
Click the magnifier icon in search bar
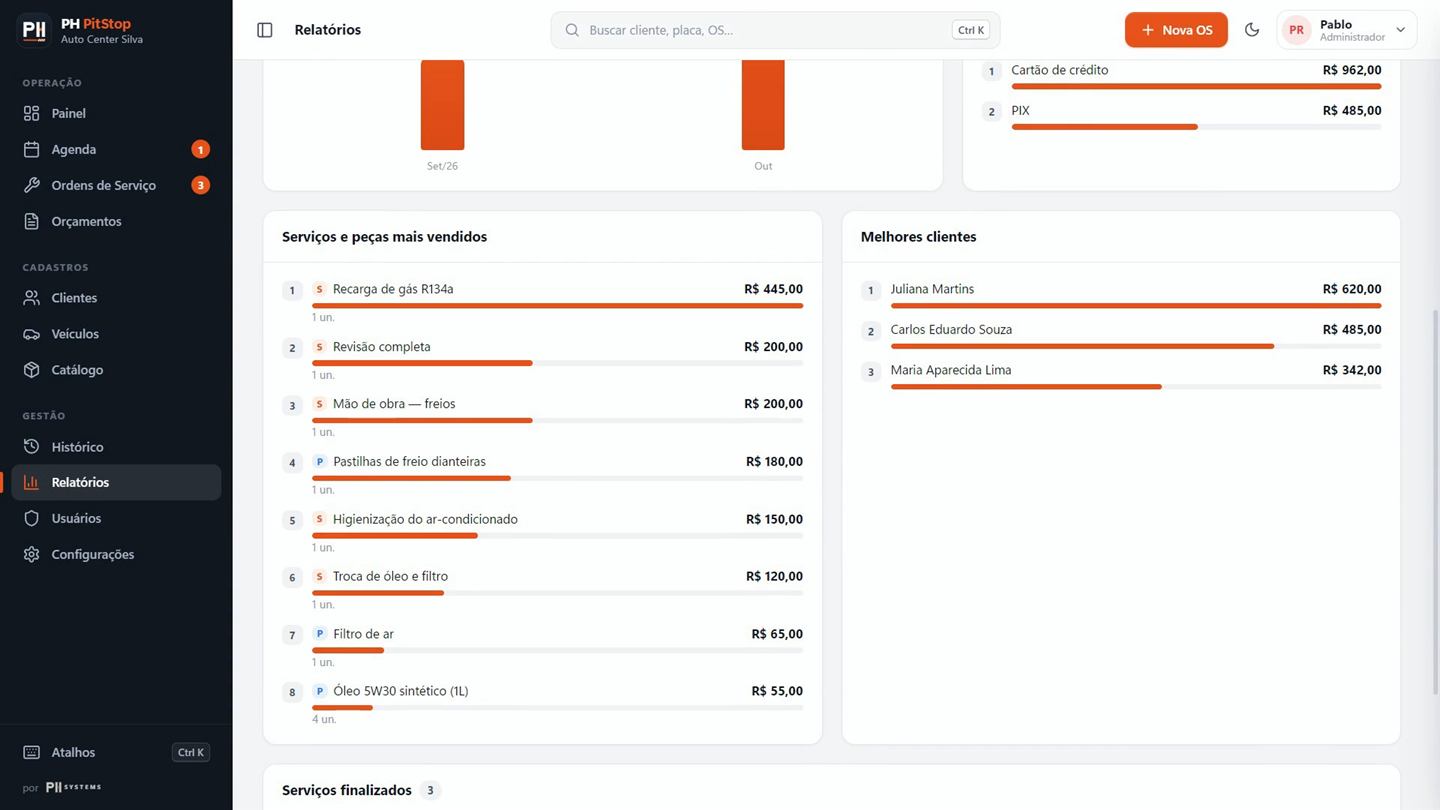[572, 30]
